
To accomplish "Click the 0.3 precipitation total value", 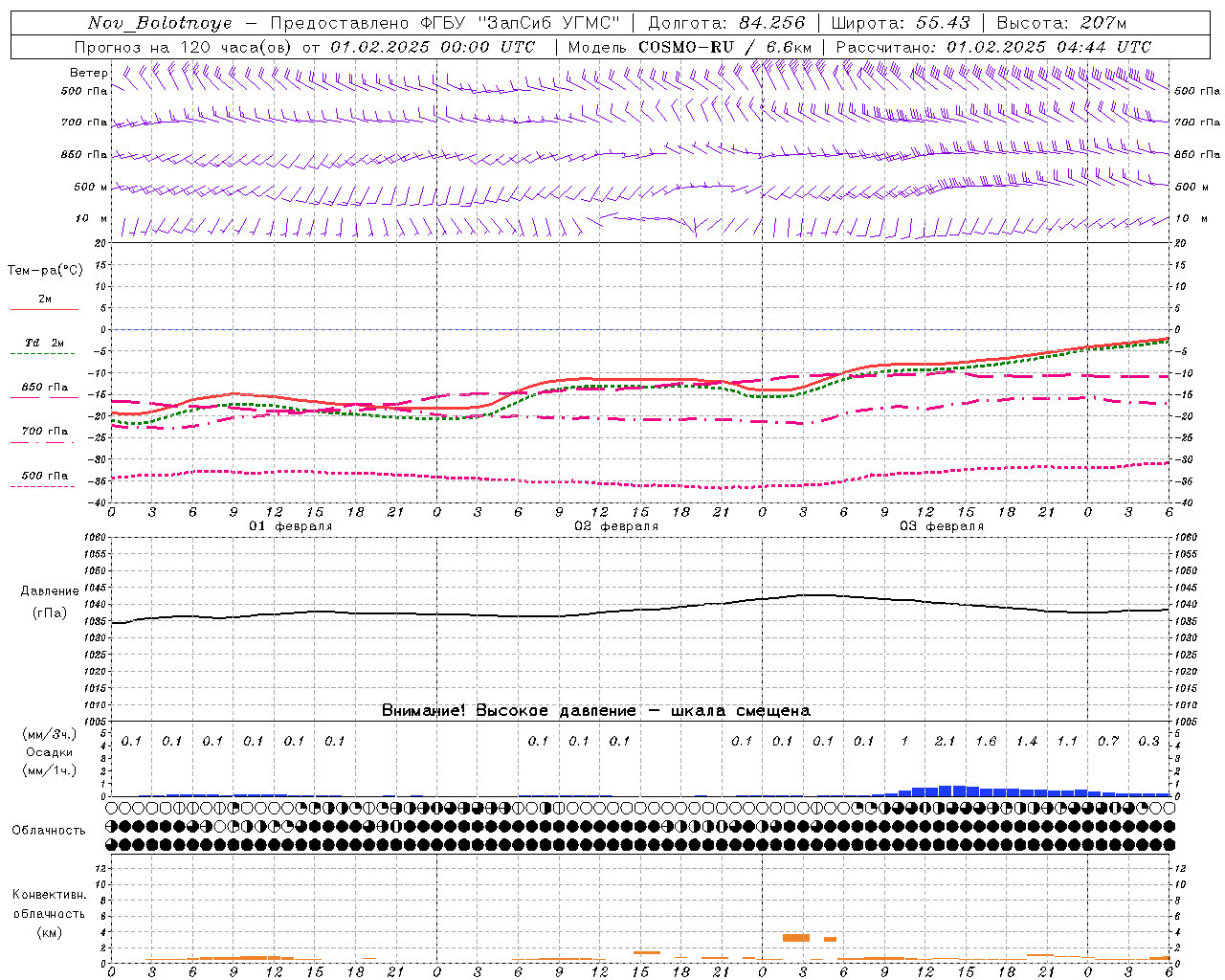I will coord(1148,742).
